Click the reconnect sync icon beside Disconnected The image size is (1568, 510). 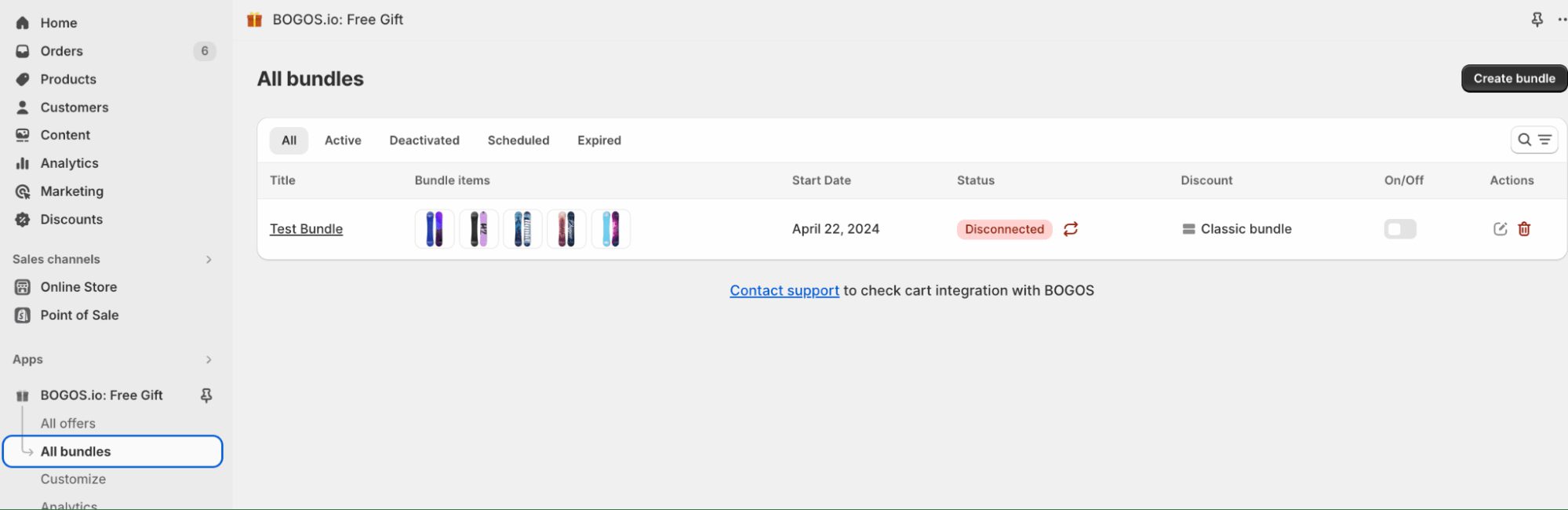pyautogui.click(x=1071, y=229)
